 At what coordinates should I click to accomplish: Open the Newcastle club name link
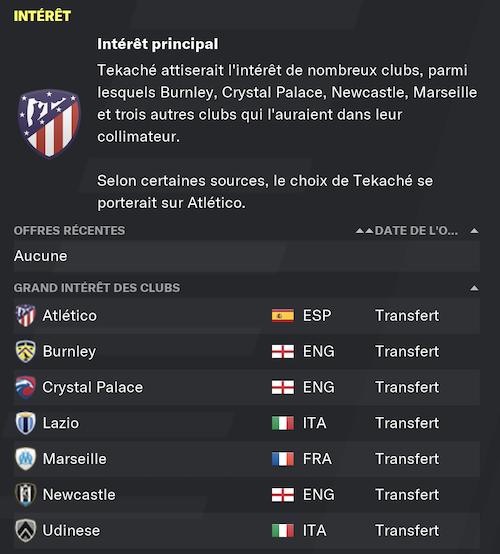(x=79, y=495)
